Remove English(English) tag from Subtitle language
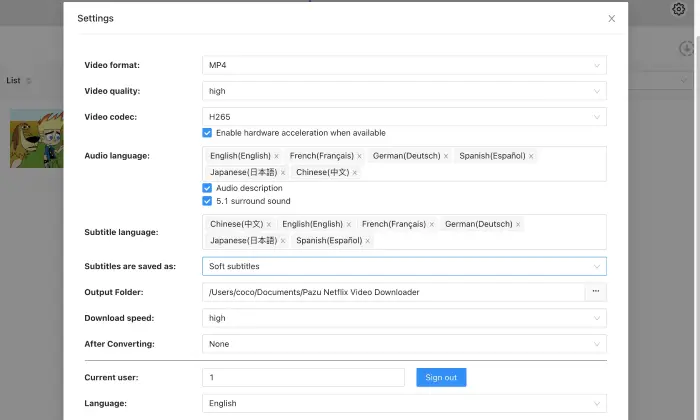This screenshot has width=700, height=420. (348, 225)
